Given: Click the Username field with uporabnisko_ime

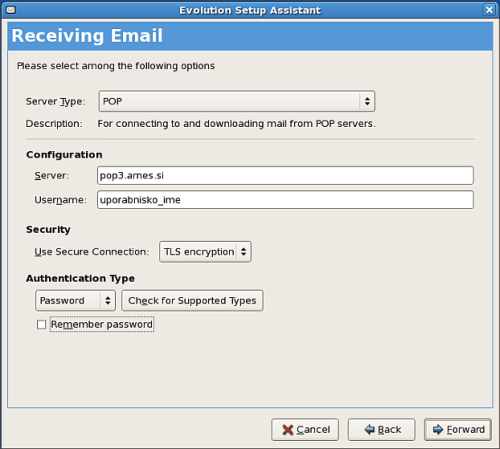Looking at the screenshot, I should pyautogui.click(x=285, y=200).
